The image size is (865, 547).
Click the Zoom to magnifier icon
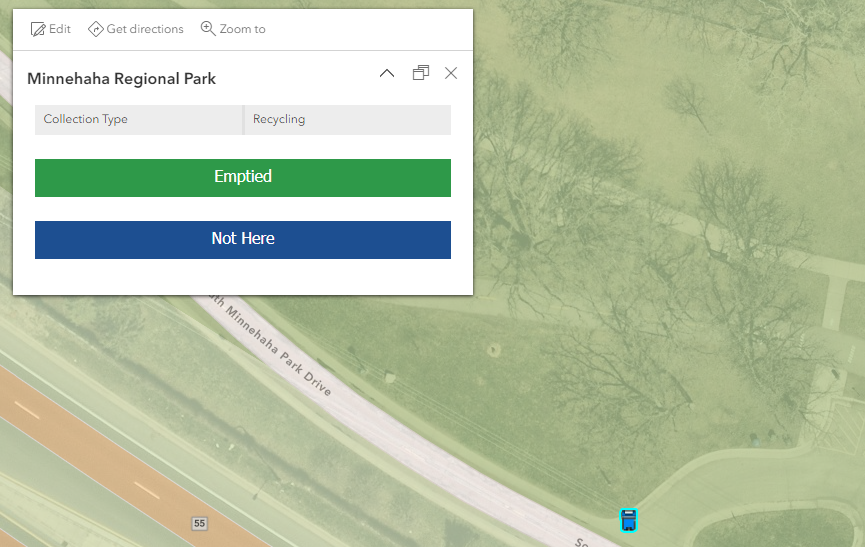point(208,29)
